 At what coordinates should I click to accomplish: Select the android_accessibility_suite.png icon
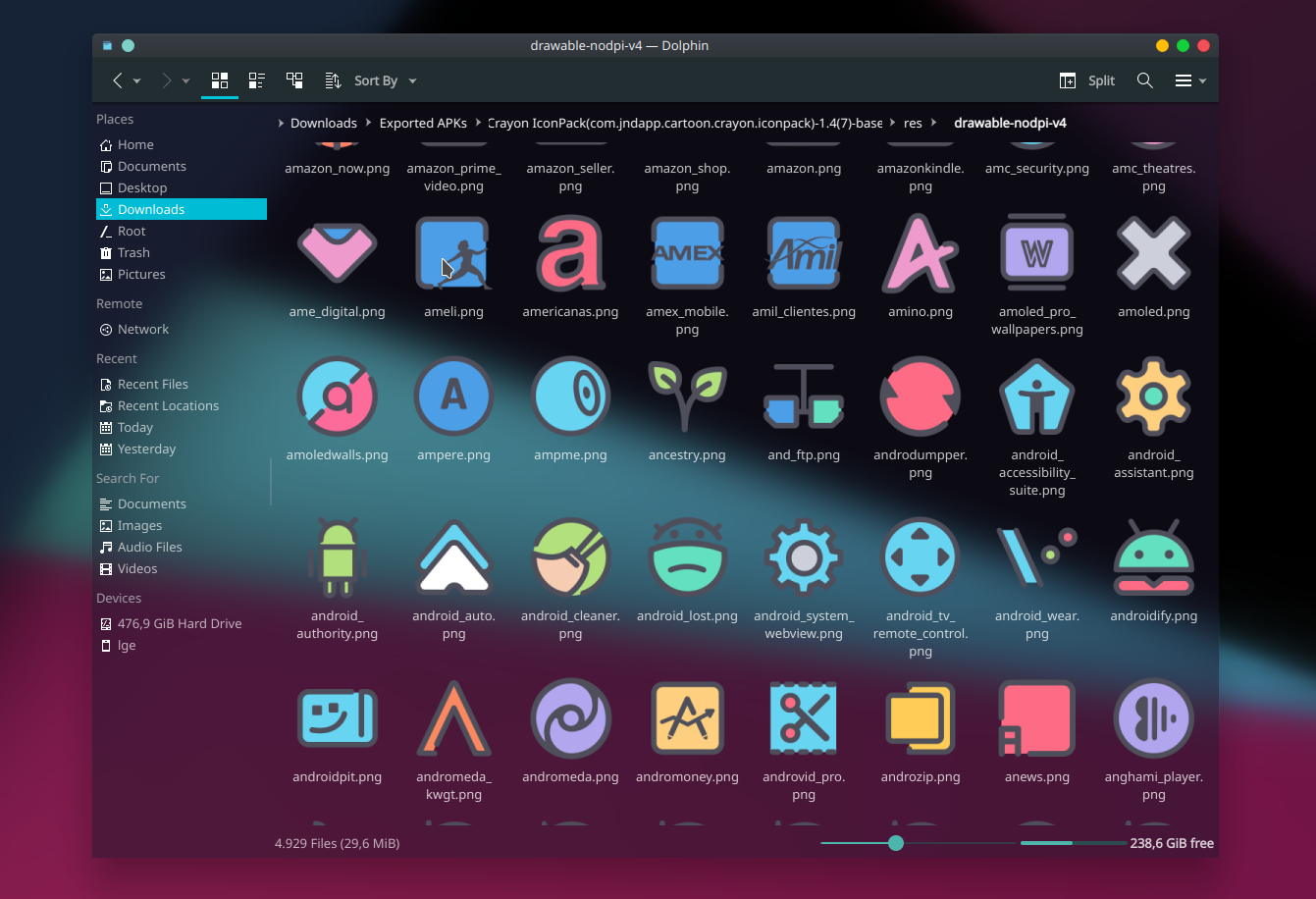pyautogui.click(x=1037, y=397)
